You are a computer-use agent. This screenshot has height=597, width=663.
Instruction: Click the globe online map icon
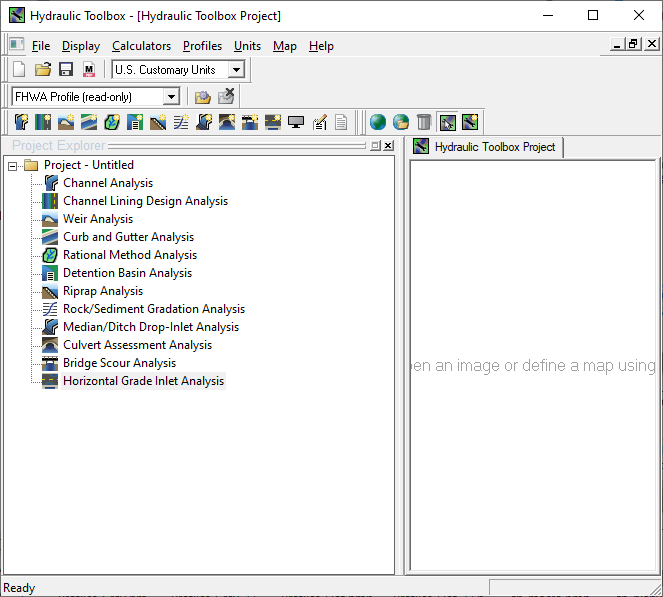378,122
